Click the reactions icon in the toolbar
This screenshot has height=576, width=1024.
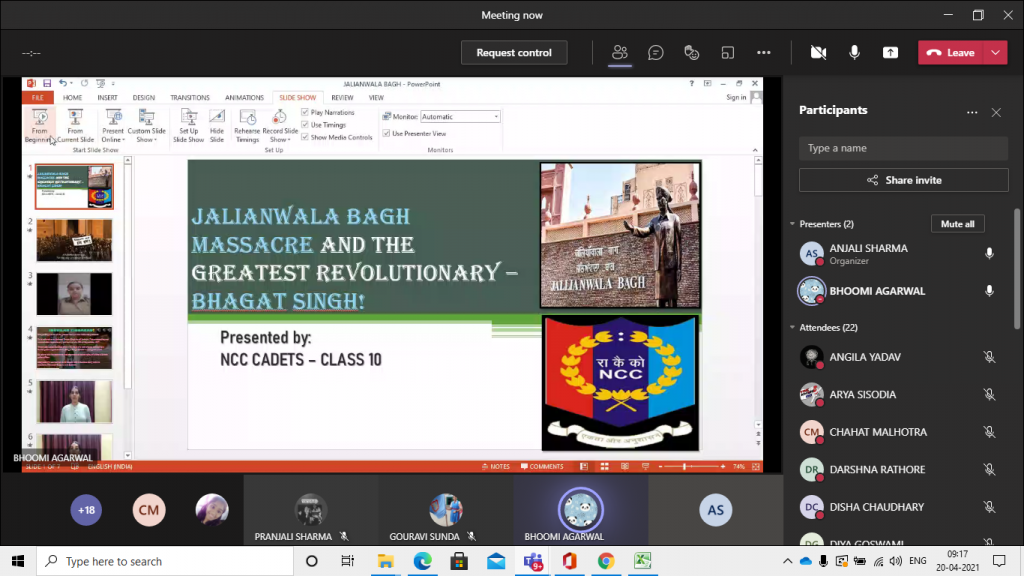click(691, 53)
